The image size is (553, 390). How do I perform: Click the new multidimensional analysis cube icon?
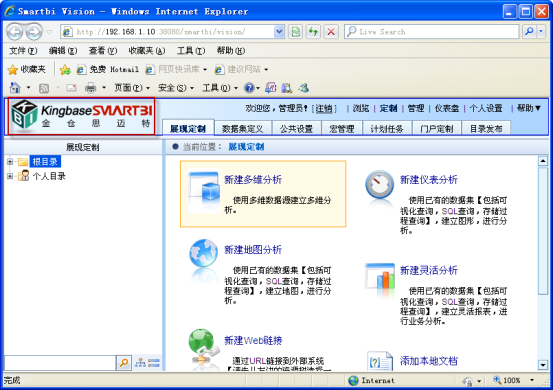click(x=203, y=191)
